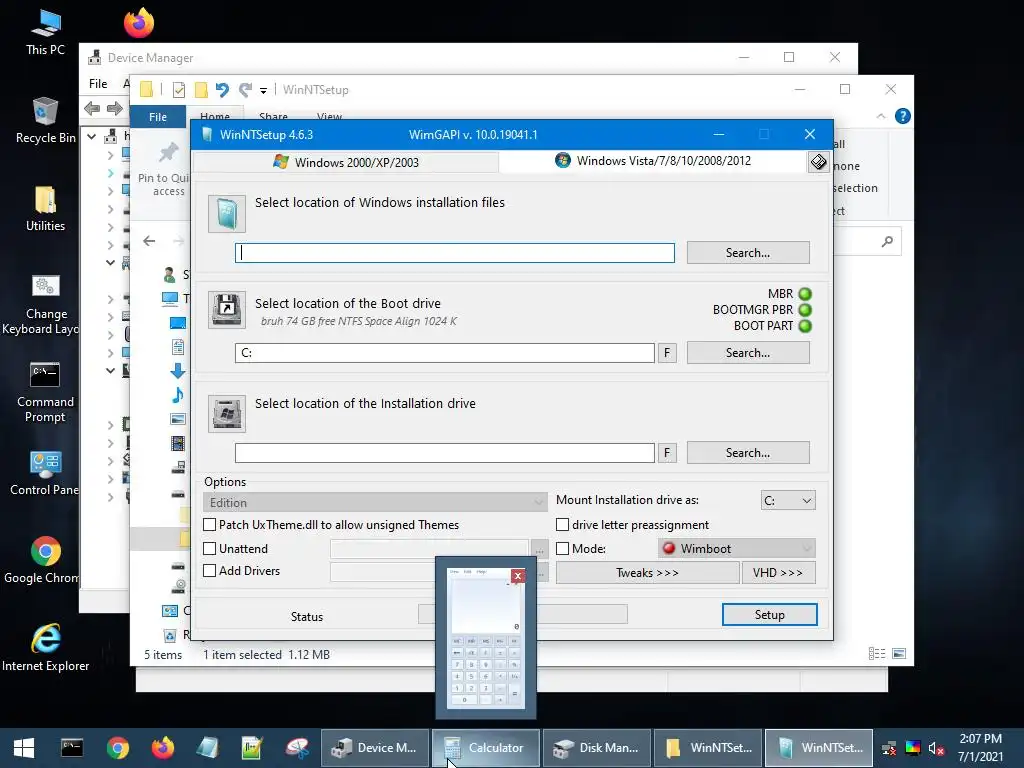
Task: Open the Tweaks >>> panel
Action: click(647, 573)
